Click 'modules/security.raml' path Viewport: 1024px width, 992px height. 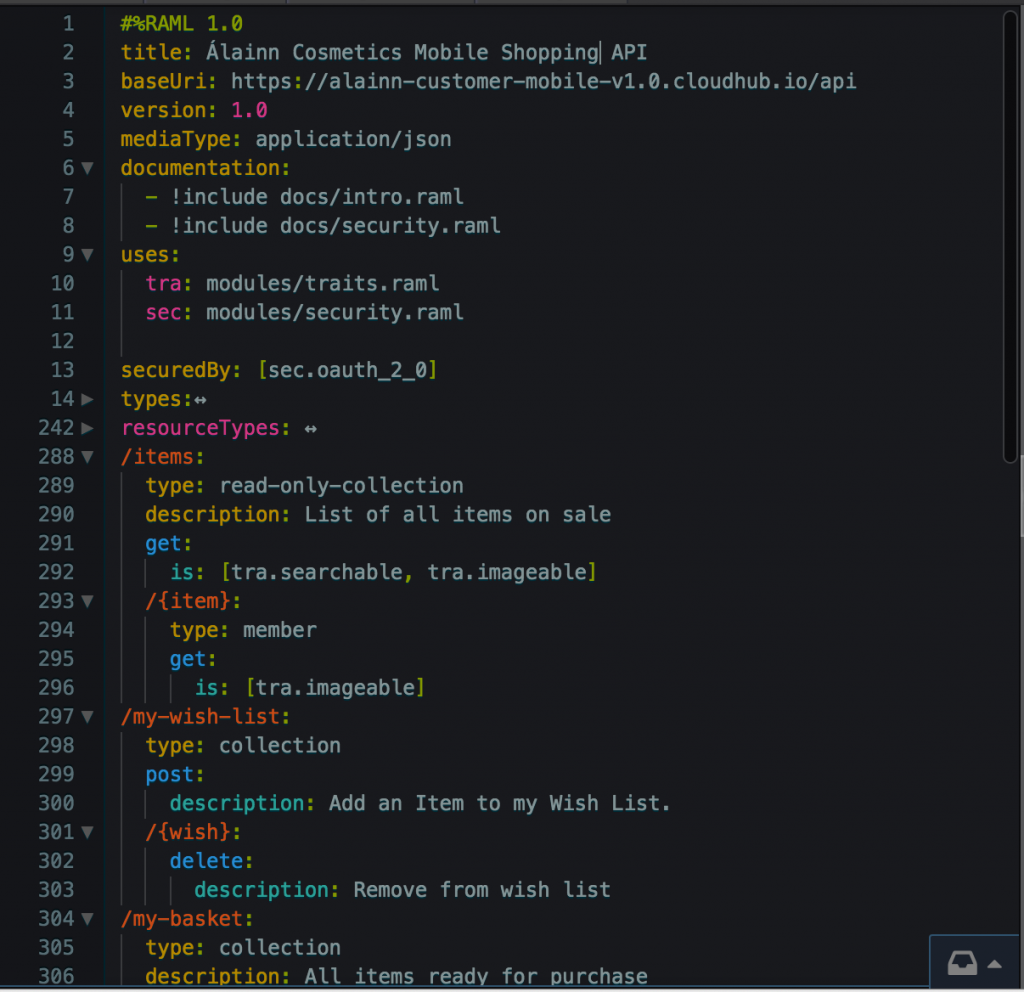335,312
